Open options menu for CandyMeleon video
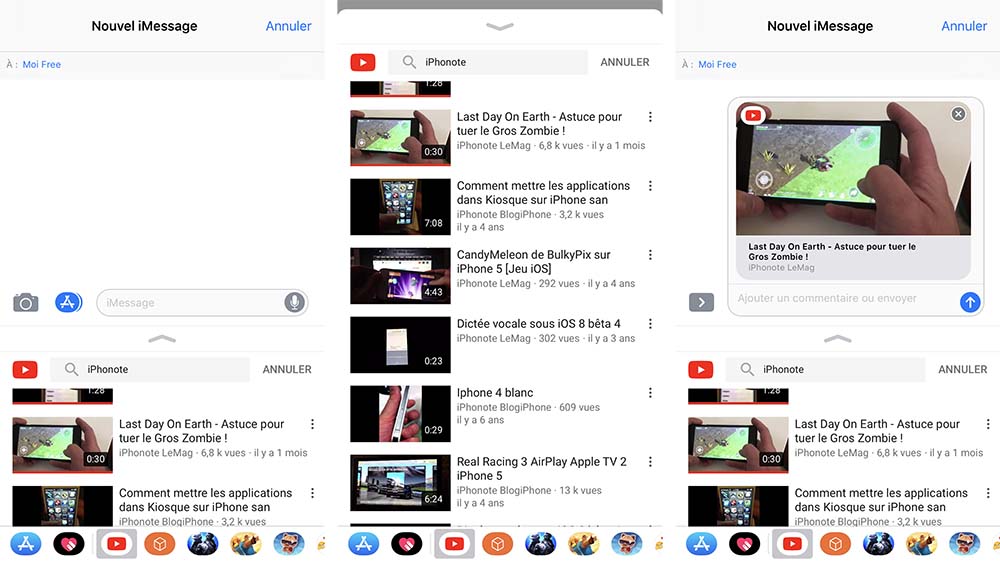Viewport: 1000px width, 561px height. (650, 254)
